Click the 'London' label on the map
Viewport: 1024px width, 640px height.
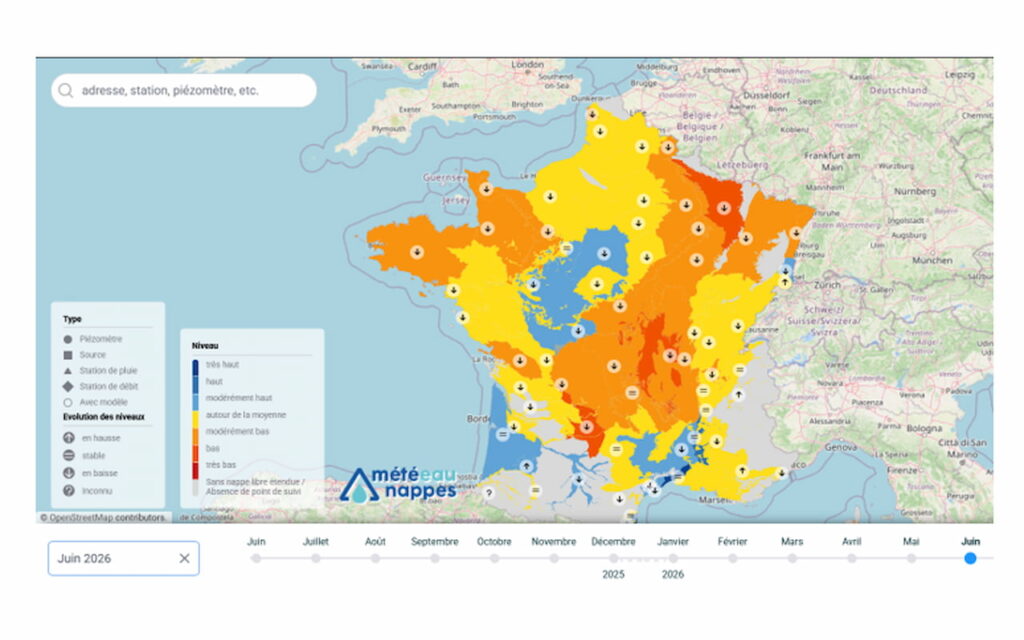click(x=528, y=65)
